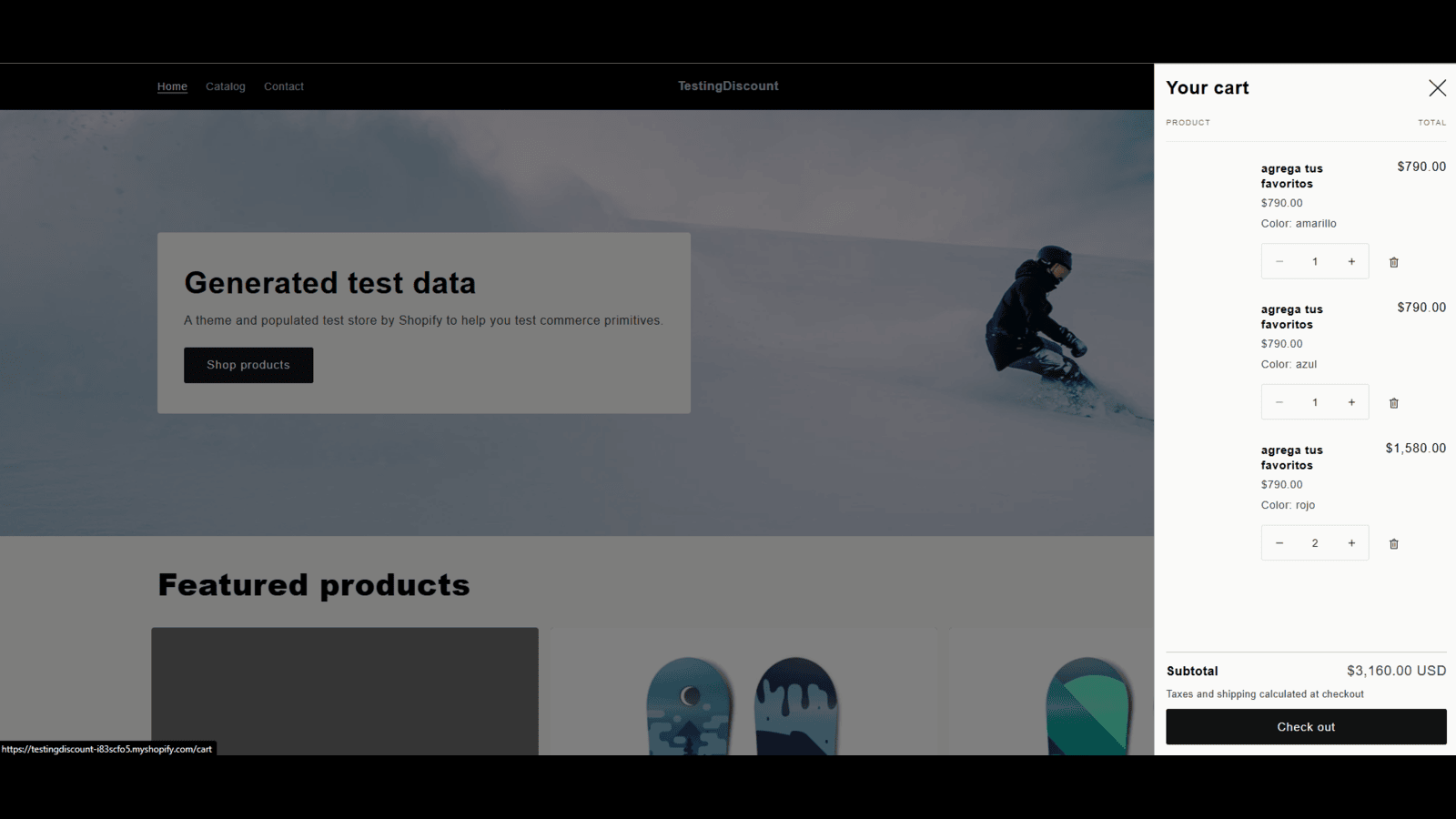Click the quantity field of amarillo item
Viewport: 1456px width, 819px height.
coord(1315,262)
